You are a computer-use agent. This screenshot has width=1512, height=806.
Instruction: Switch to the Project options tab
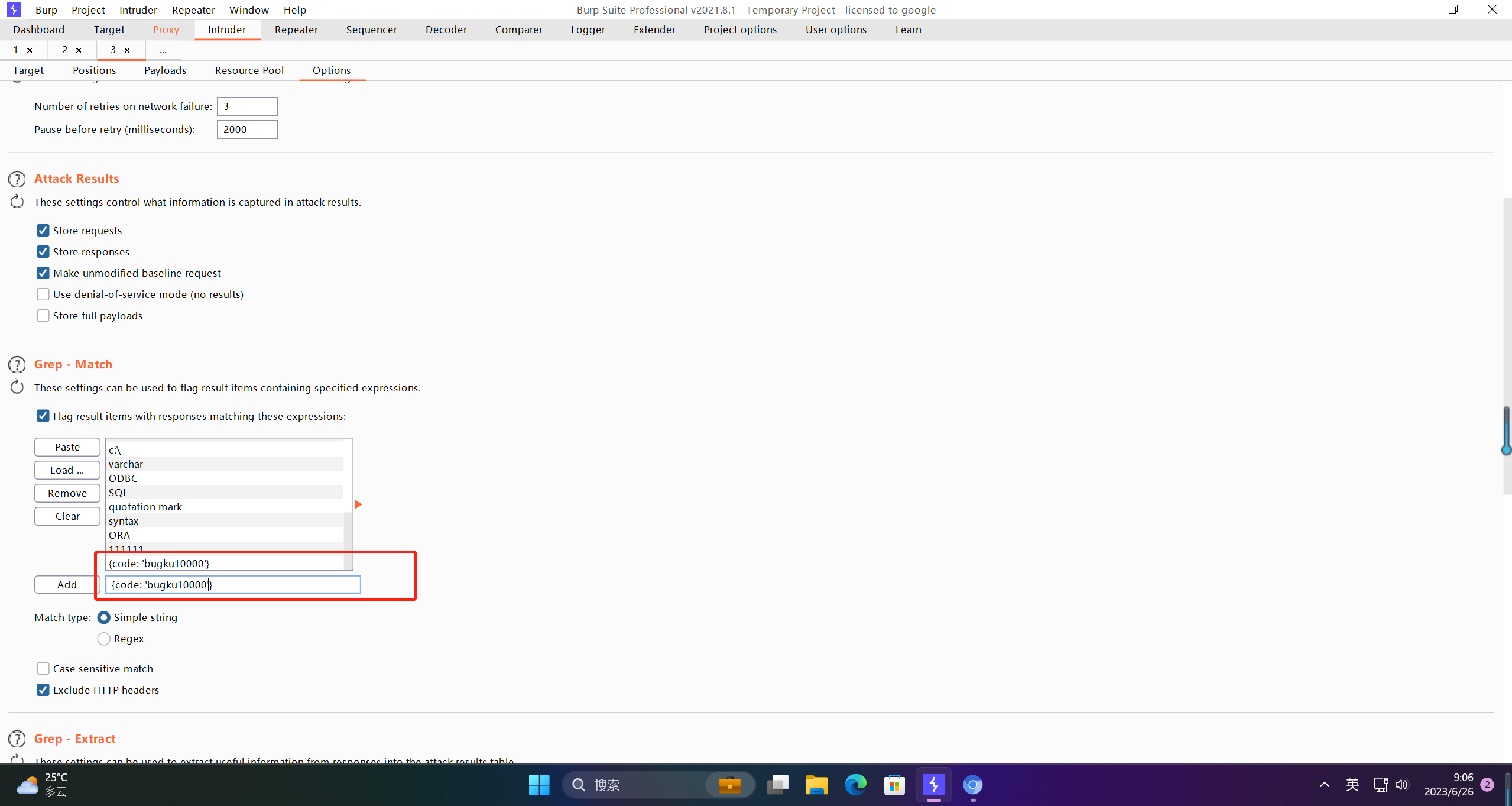point(740,30)
